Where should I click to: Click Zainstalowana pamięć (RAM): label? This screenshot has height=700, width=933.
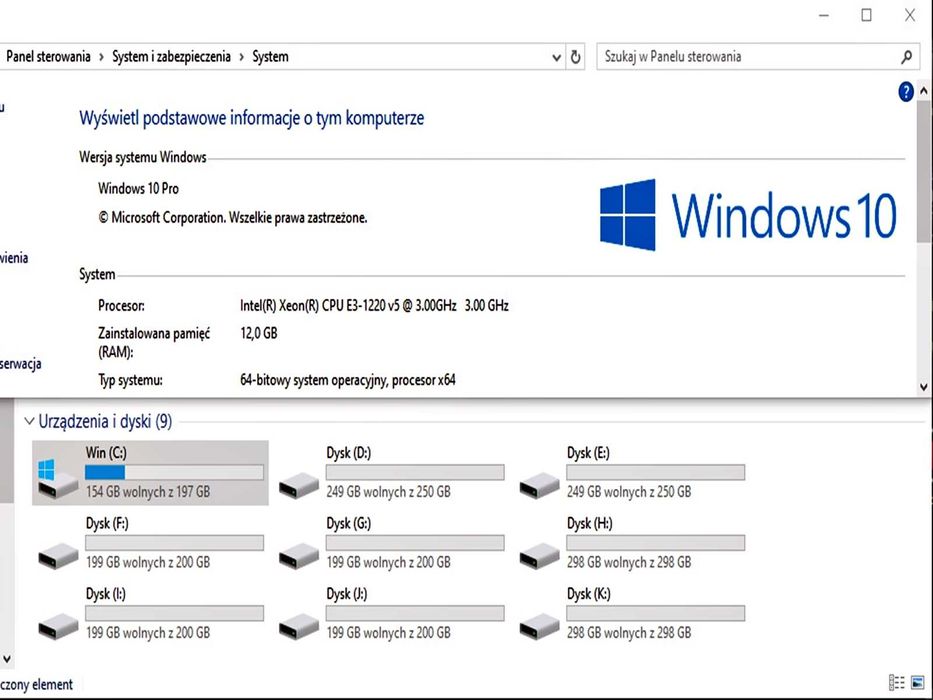[x=154, y=343]
